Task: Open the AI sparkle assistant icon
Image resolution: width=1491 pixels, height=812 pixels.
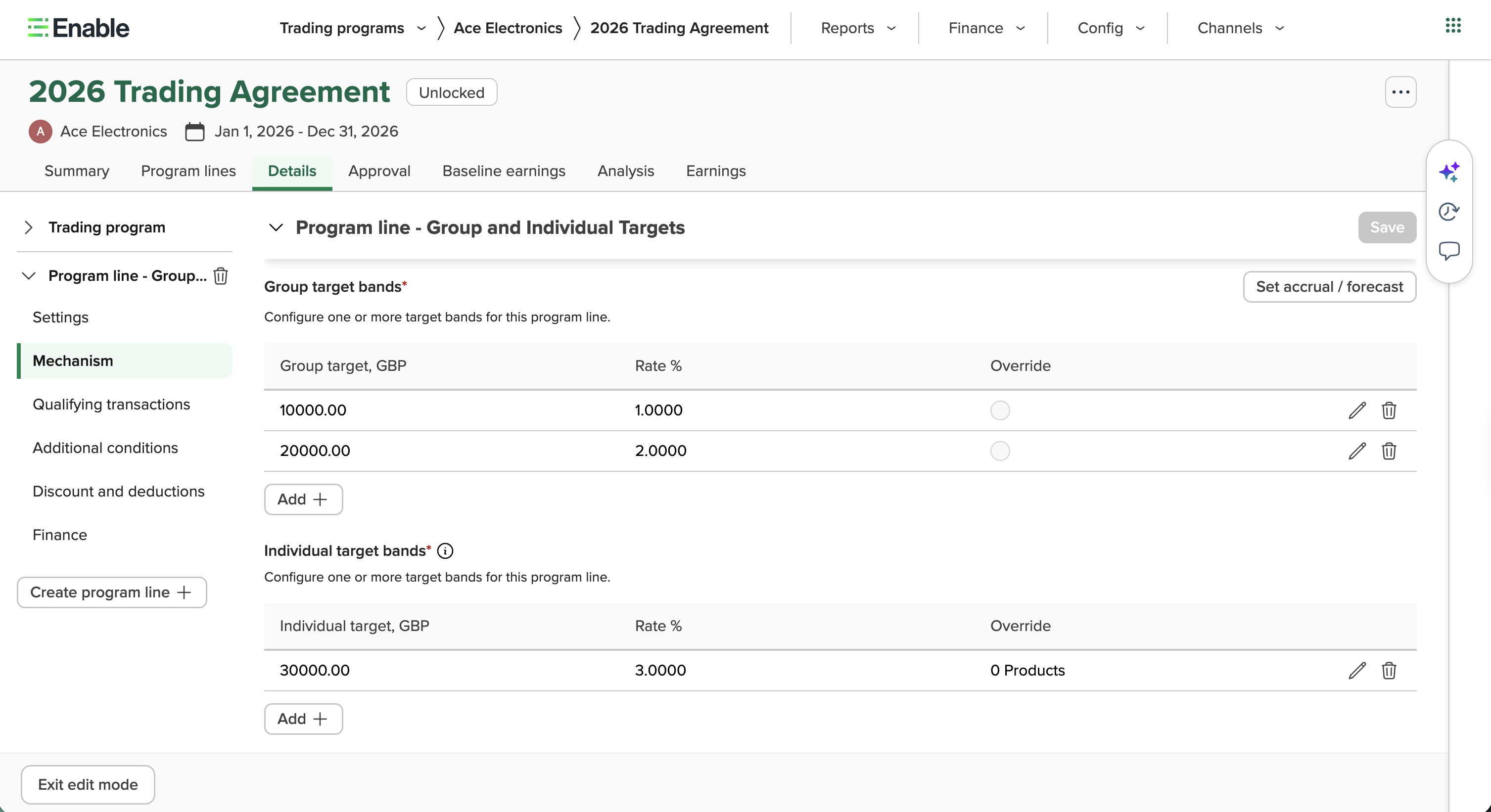Action: tap(1449, 172)
